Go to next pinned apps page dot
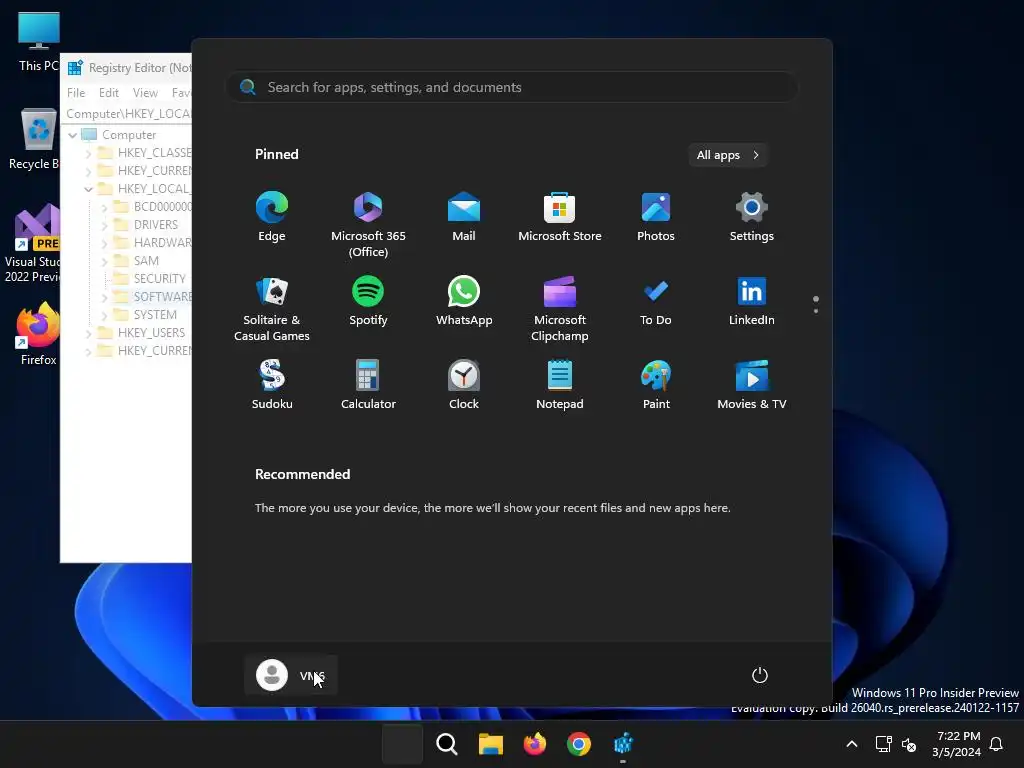 (816, 311)
